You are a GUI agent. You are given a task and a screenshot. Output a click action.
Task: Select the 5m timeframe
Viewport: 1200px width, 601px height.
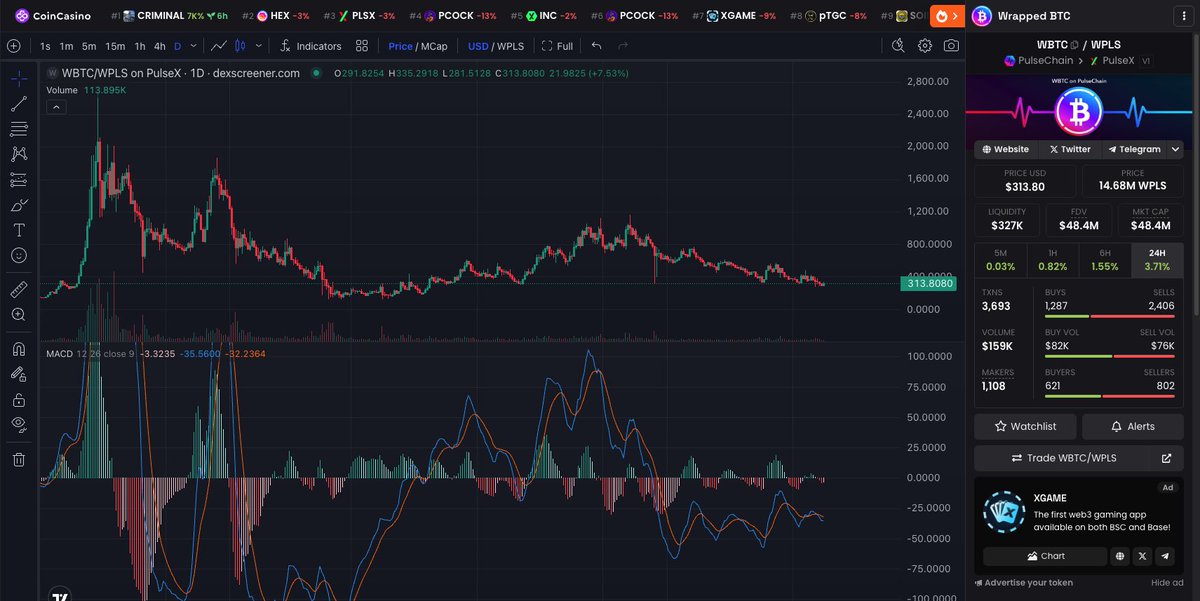click(x=89, y=46)
